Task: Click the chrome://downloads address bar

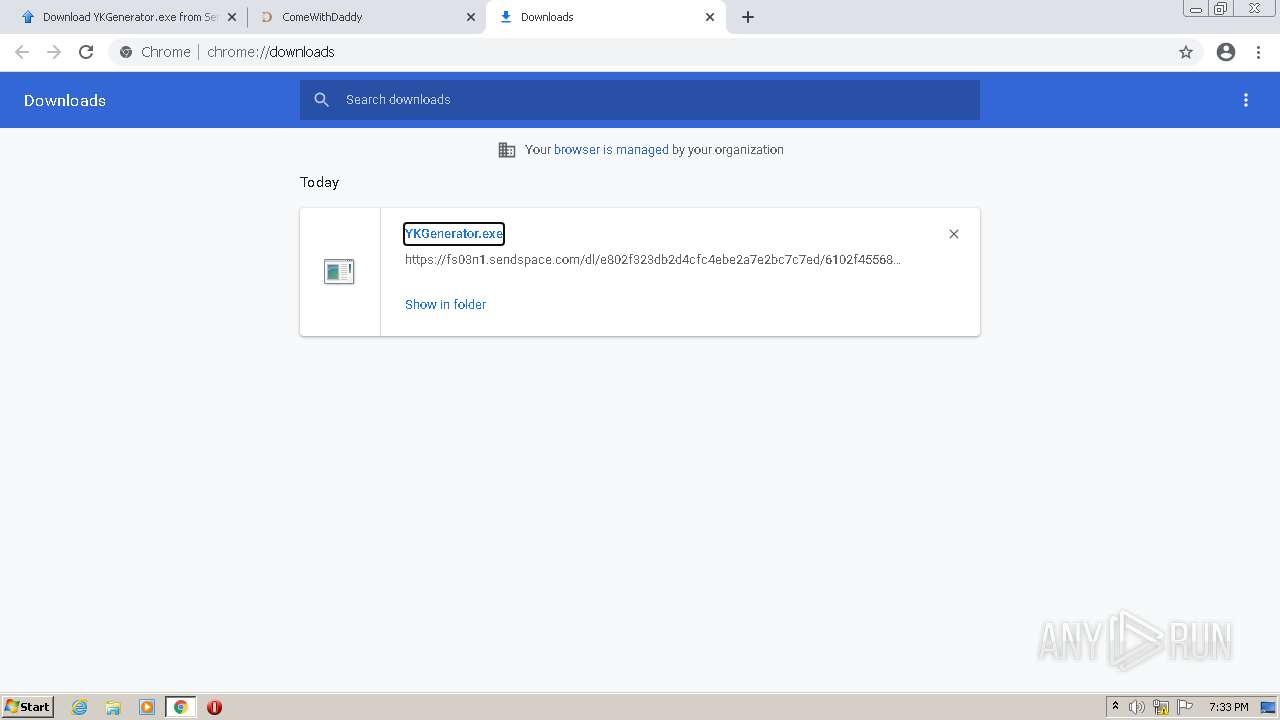Action: click(x=640, y=52)
